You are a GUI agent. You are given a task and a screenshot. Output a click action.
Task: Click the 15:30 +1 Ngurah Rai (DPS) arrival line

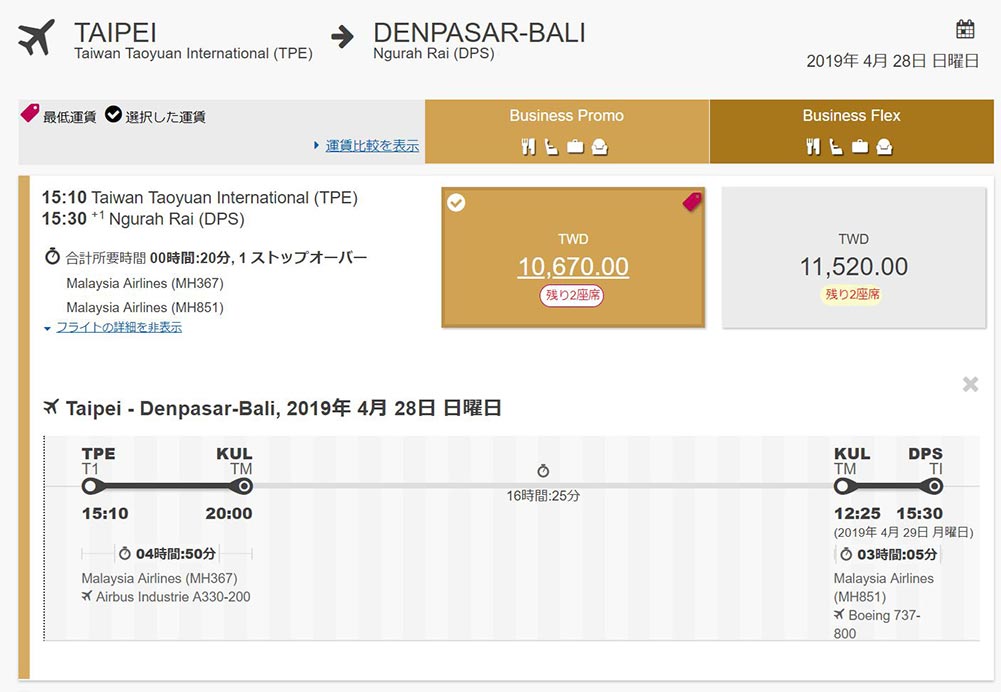click(x=143, y=219)
